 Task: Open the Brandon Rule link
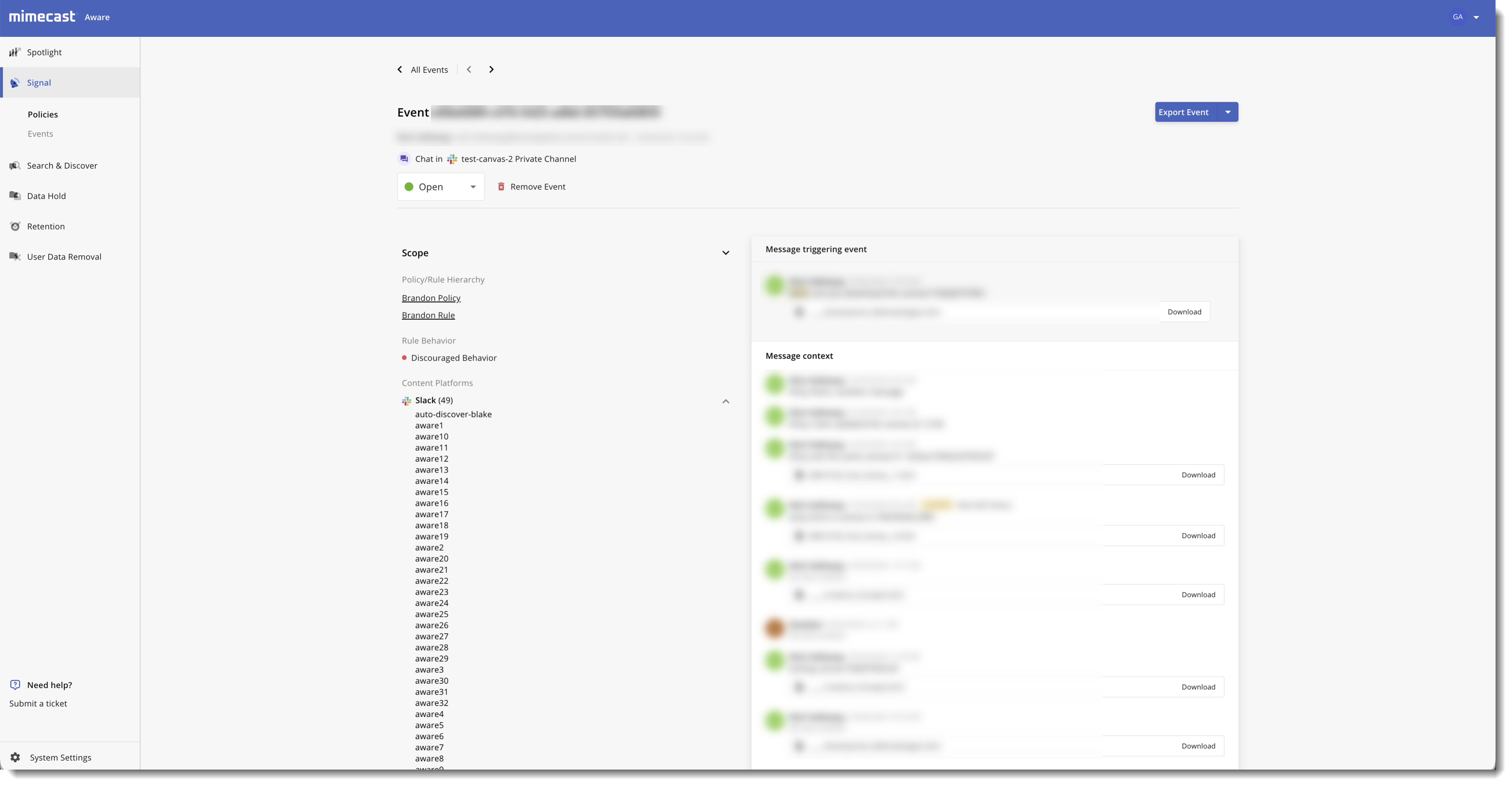pos(428,315)
